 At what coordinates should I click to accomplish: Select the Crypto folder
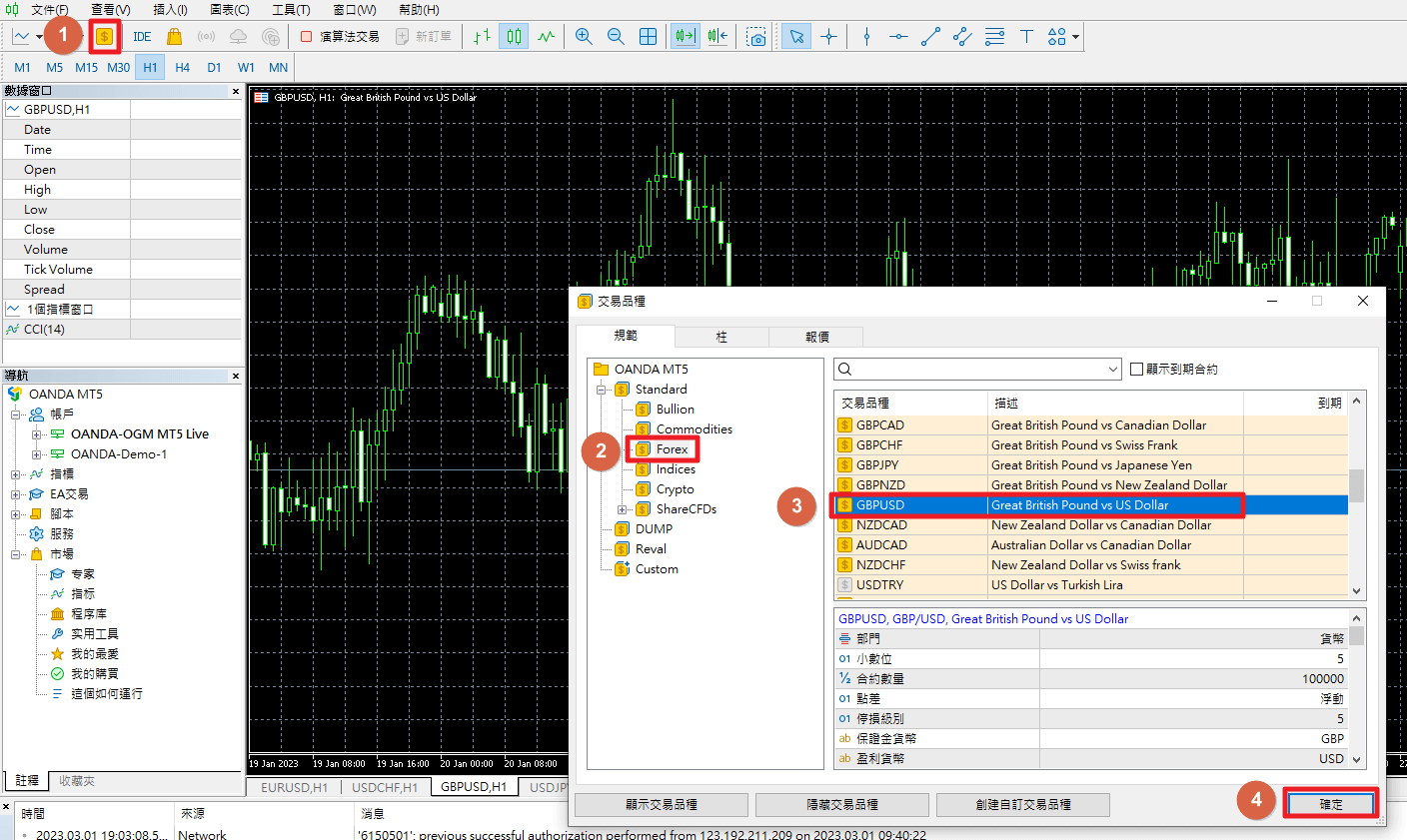(x=676, y=489)
